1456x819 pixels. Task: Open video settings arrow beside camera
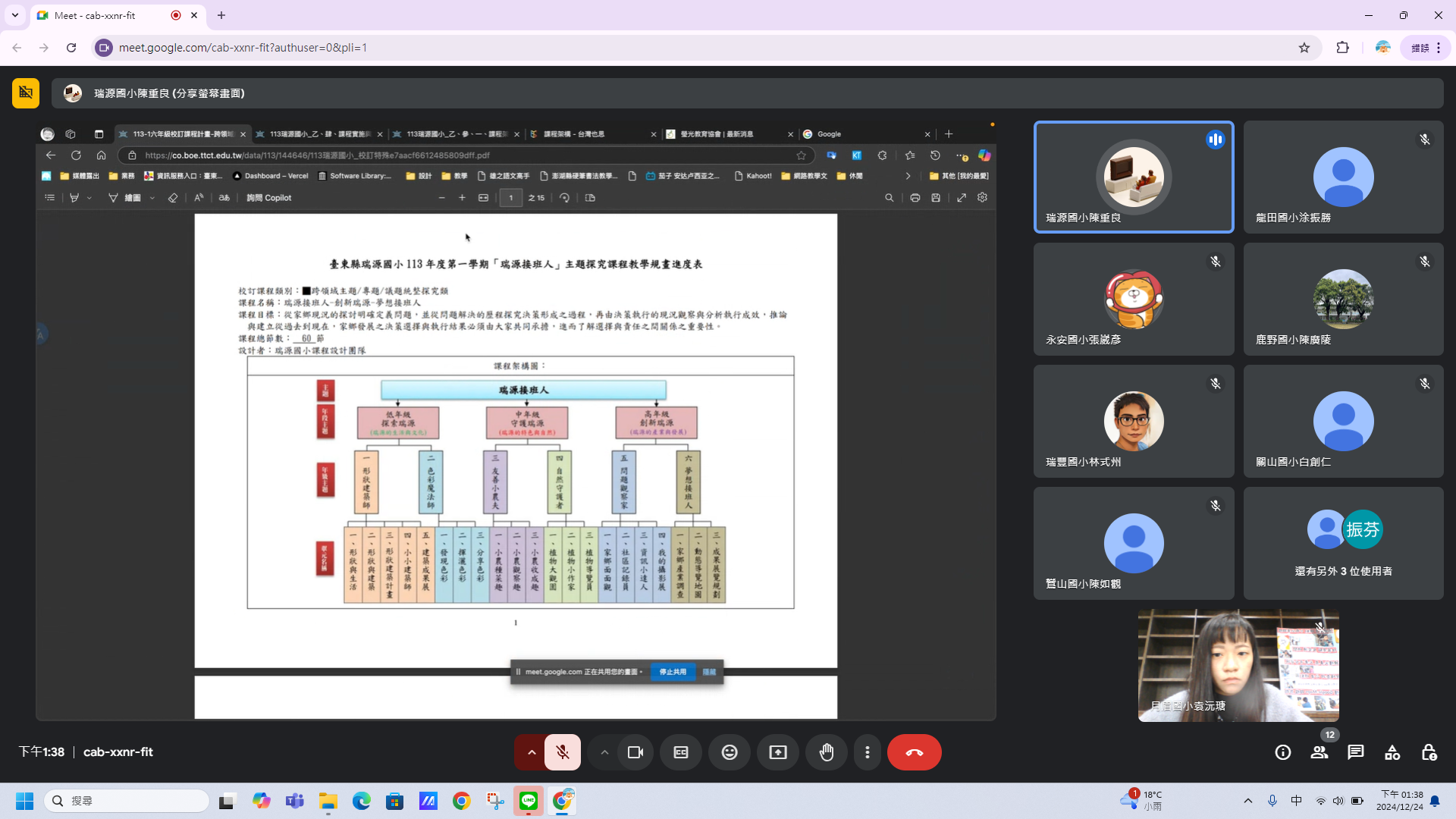(x=604, y=752)
